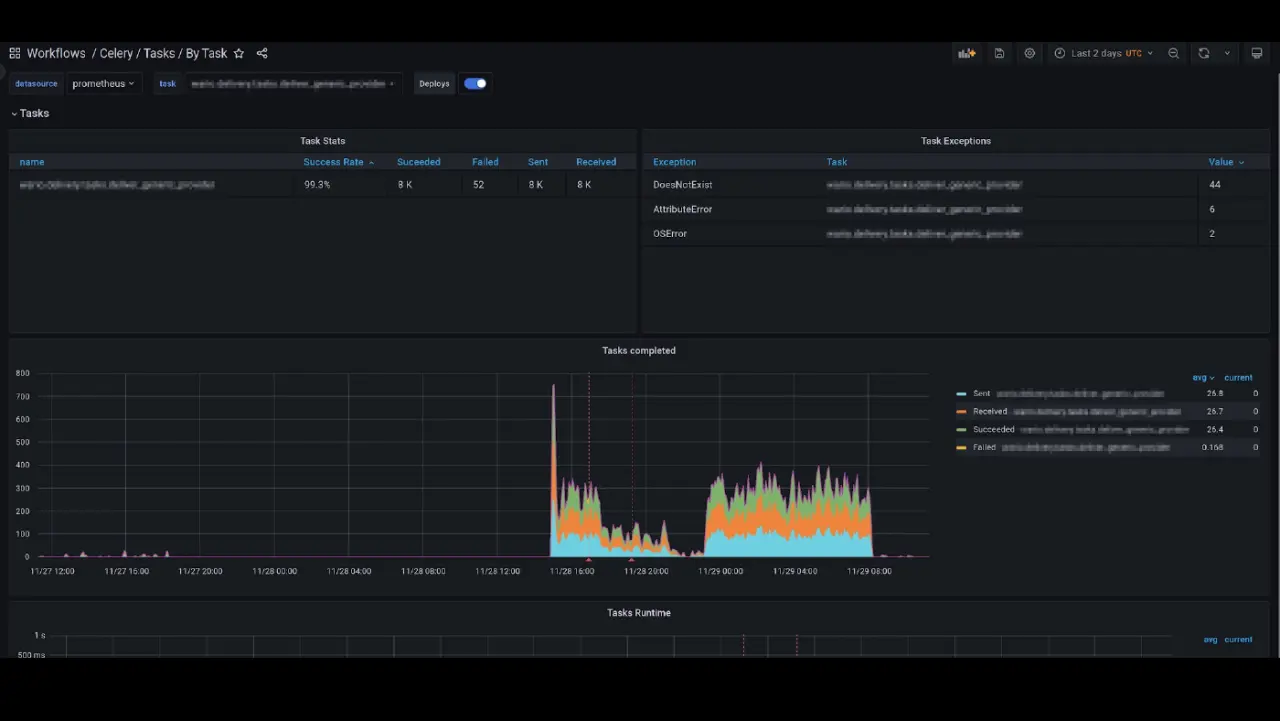Click the Received series orange color swatch
The height and width of the screenshot is (721, 1280).
962,412
